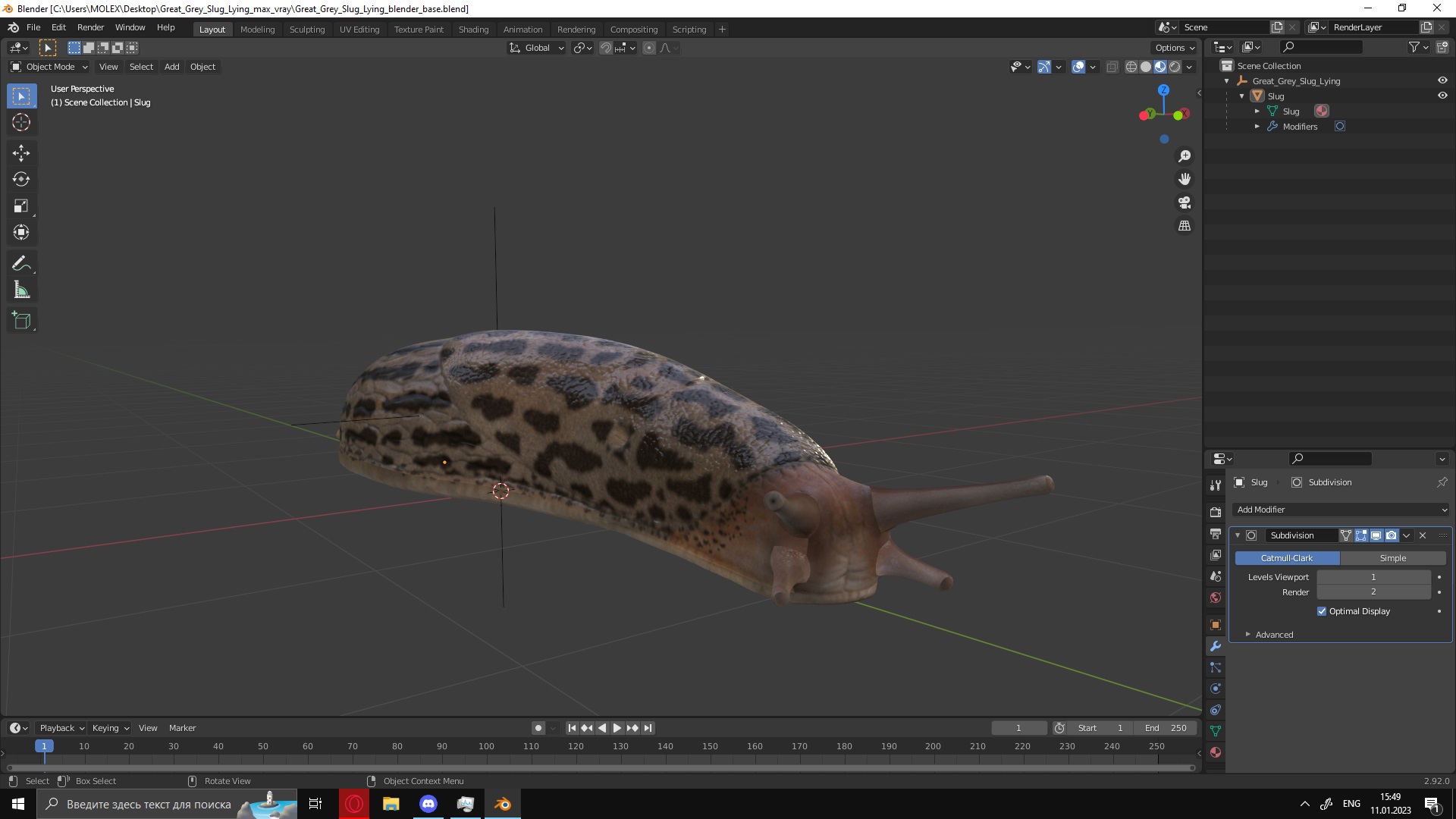
Task: Open the Object Mode dropdown
Action: [x=49, y=67]
